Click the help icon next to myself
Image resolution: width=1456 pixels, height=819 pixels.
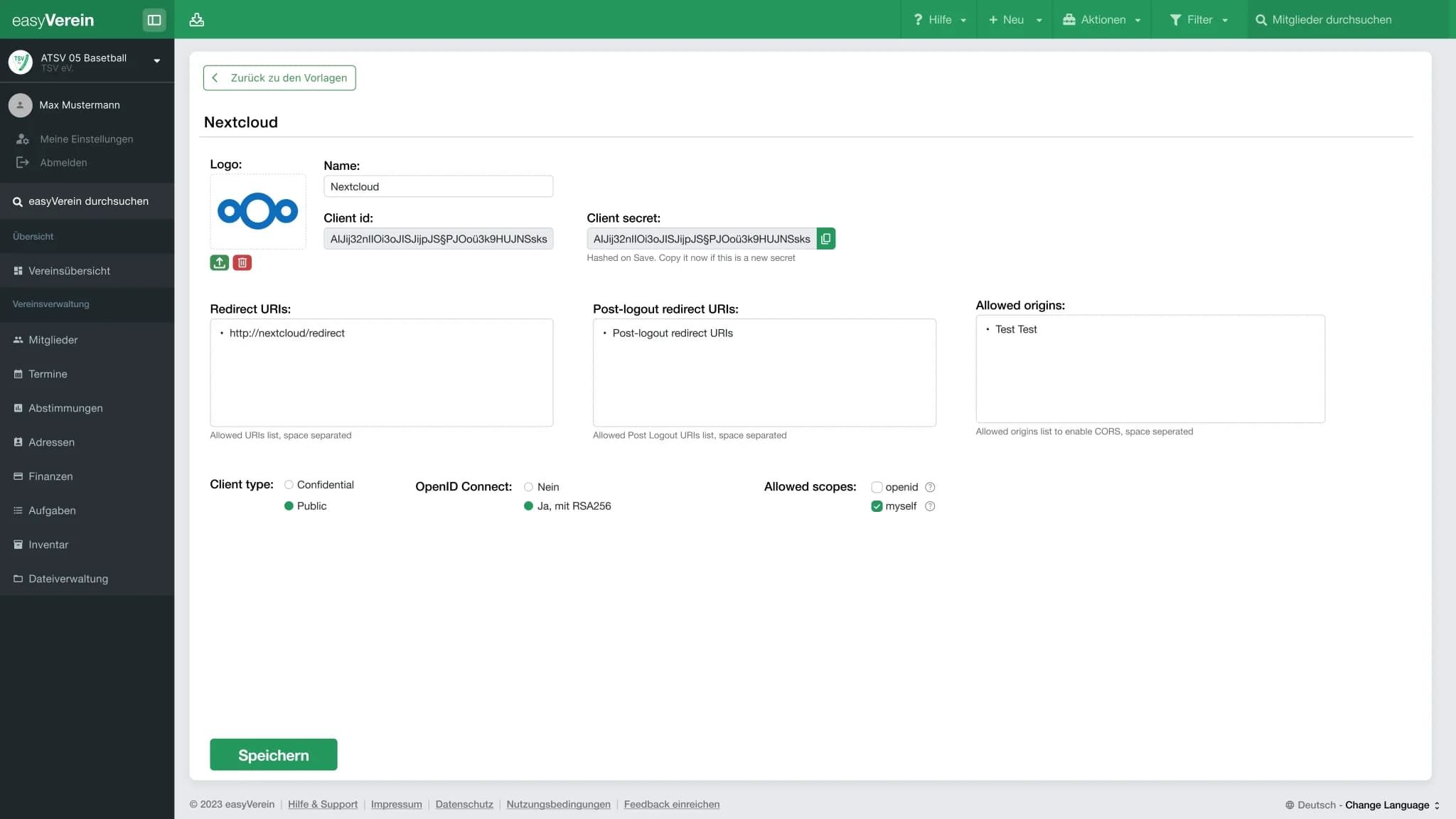[x=930, y=506]
